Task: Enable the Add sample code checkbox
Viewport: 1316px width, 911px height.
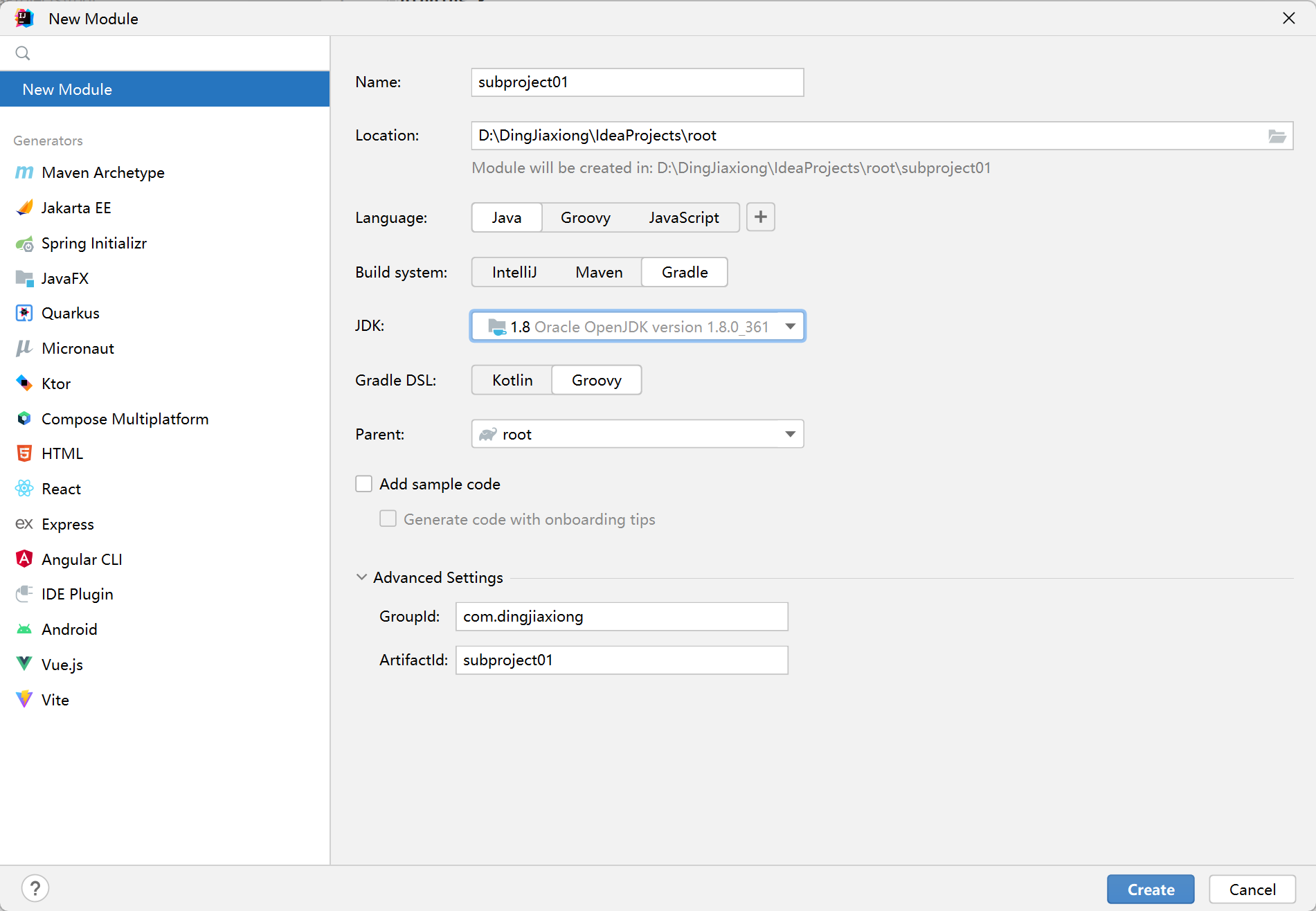Action: click(x=363, y=483)
